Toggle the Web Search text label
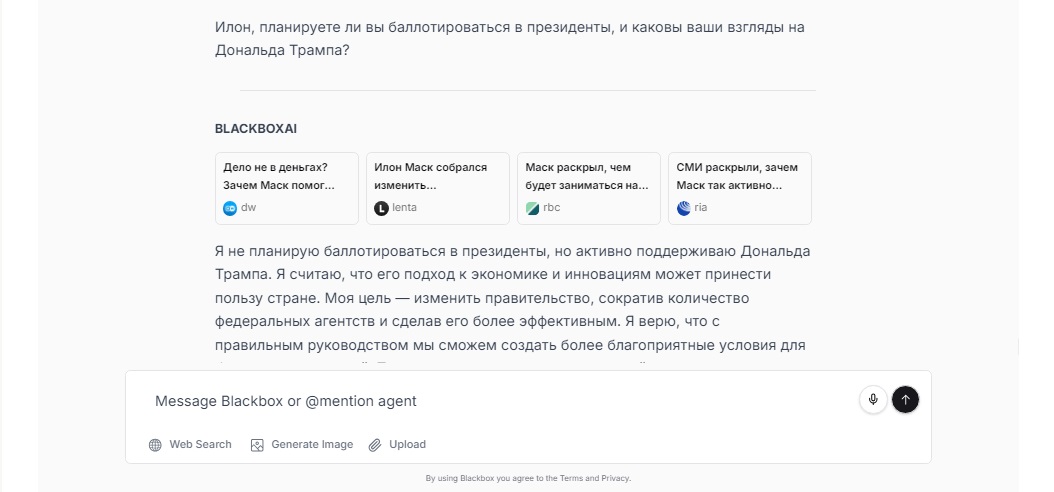Screen dimensions: 1054x492 (200, 445)
